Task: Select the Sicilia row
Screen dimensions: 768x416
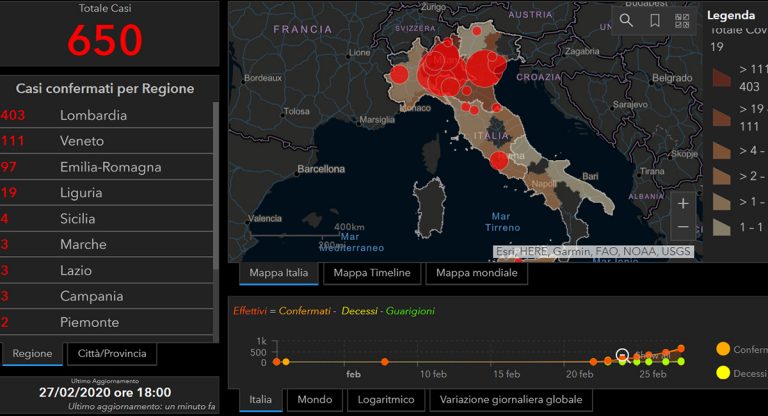Action: point(106,219)
